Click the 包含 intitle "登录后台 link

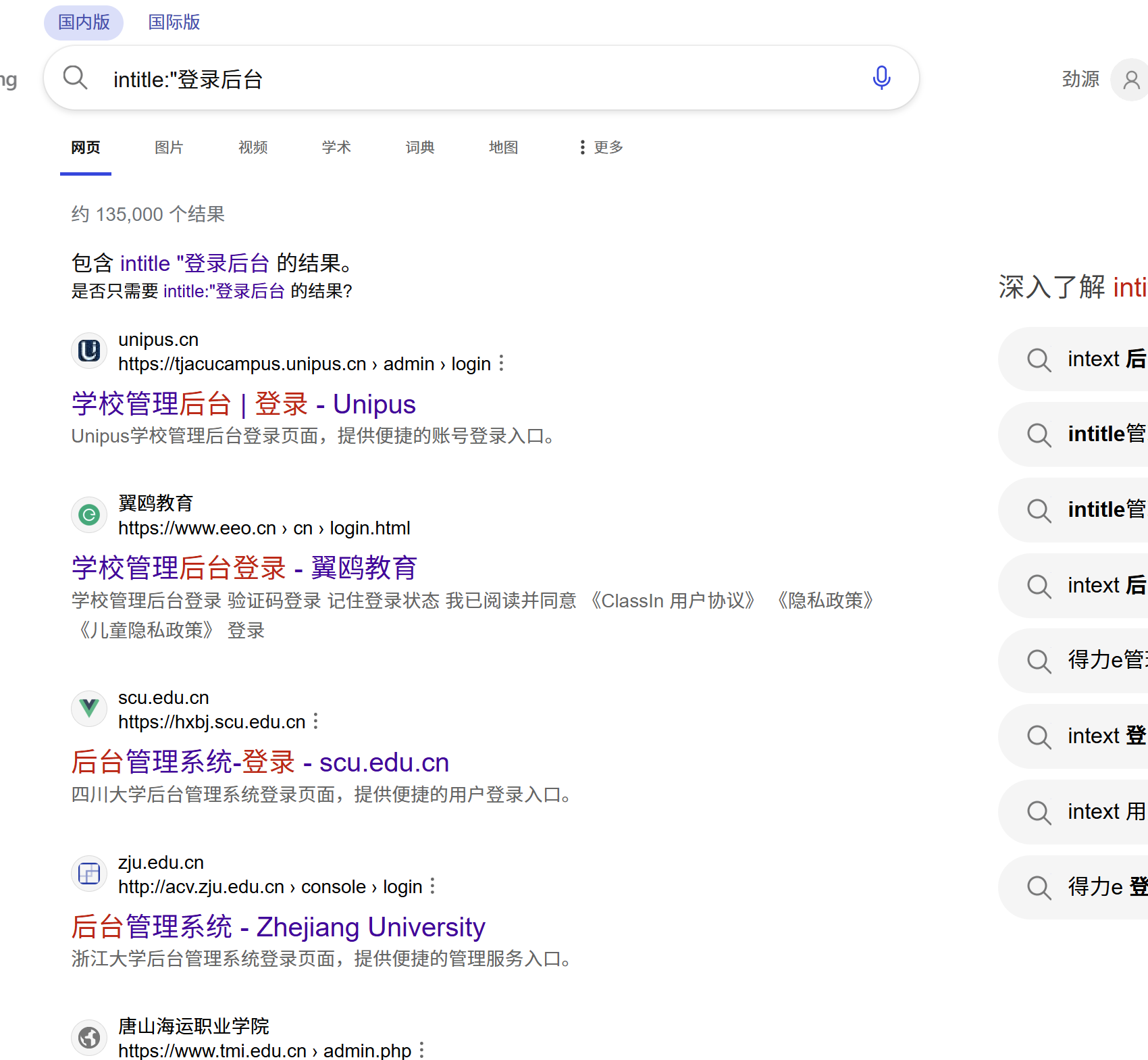(195, 263)
